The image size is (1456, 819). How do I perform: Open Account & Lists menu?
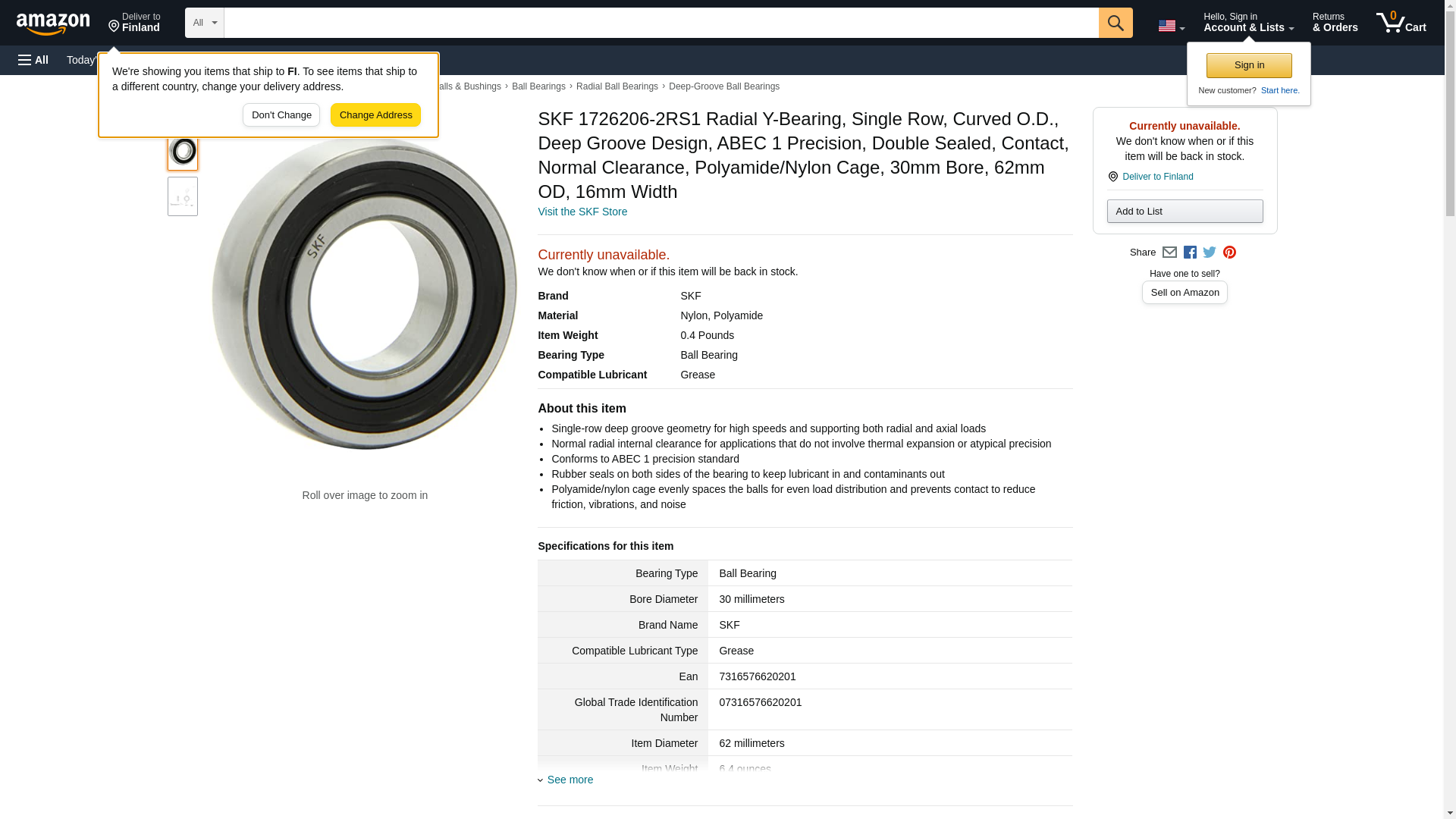[1248, 23]
